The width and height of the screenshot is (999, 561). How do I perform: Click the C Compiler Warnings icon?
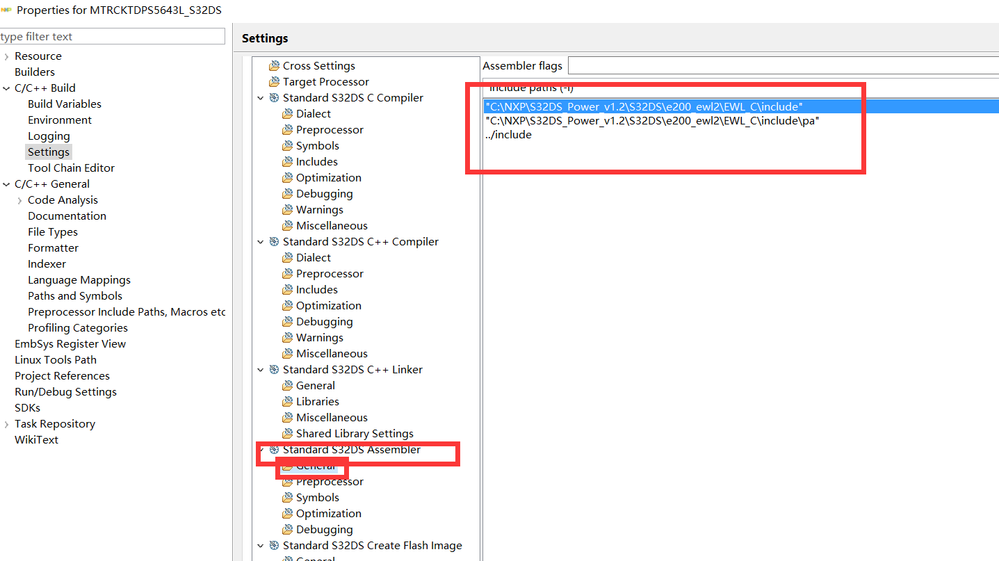287,209
